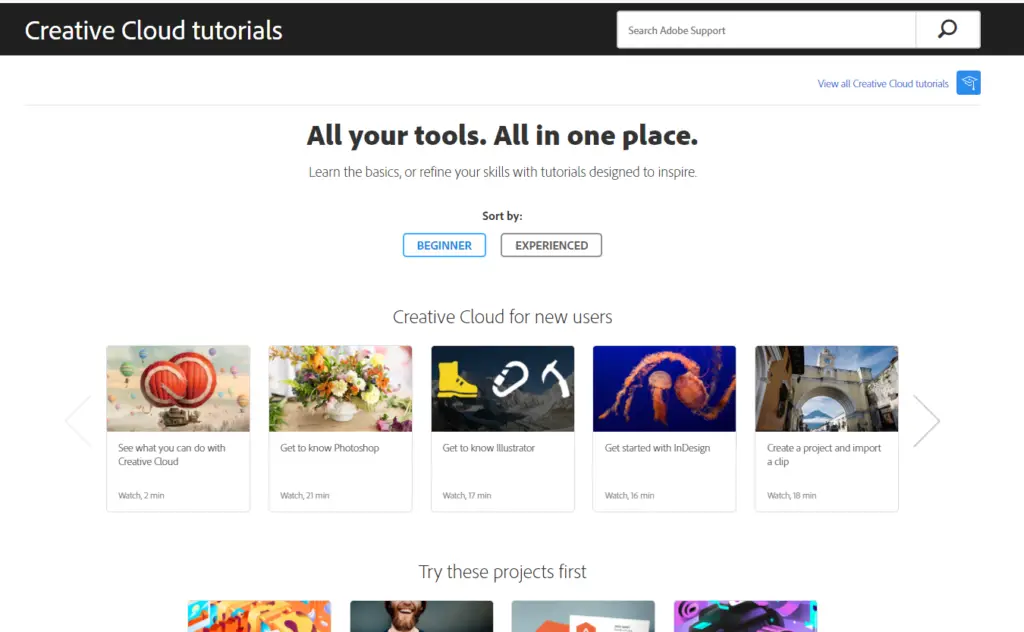Open the Creative Cloud balloon thumbnail
The image size is (1024, 632).
click(178, 388)
